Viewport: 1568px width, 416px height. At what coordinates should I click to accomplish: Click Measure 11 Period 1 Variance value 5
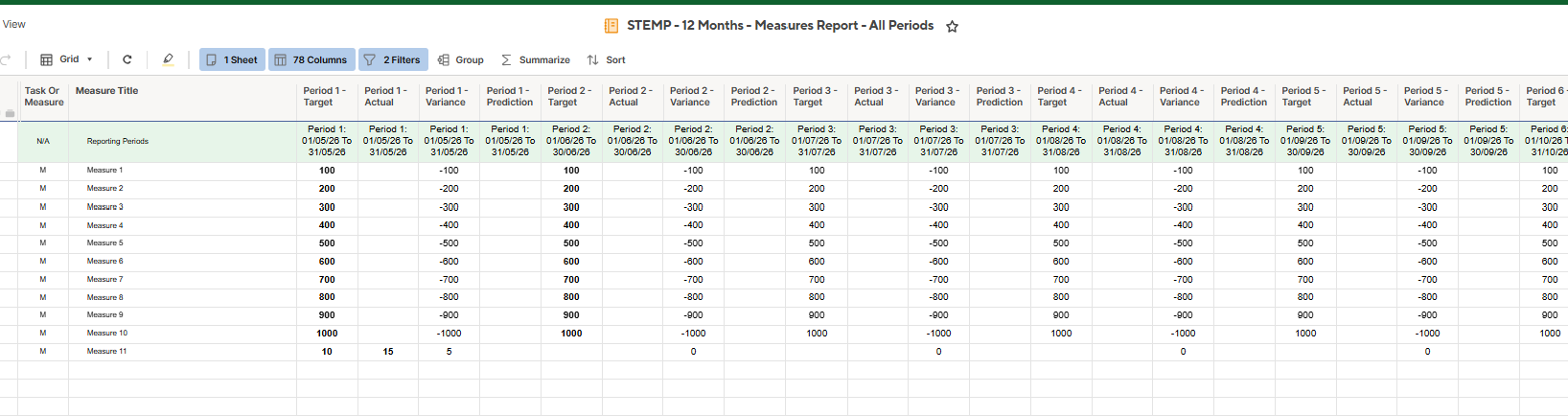[449, 352]
